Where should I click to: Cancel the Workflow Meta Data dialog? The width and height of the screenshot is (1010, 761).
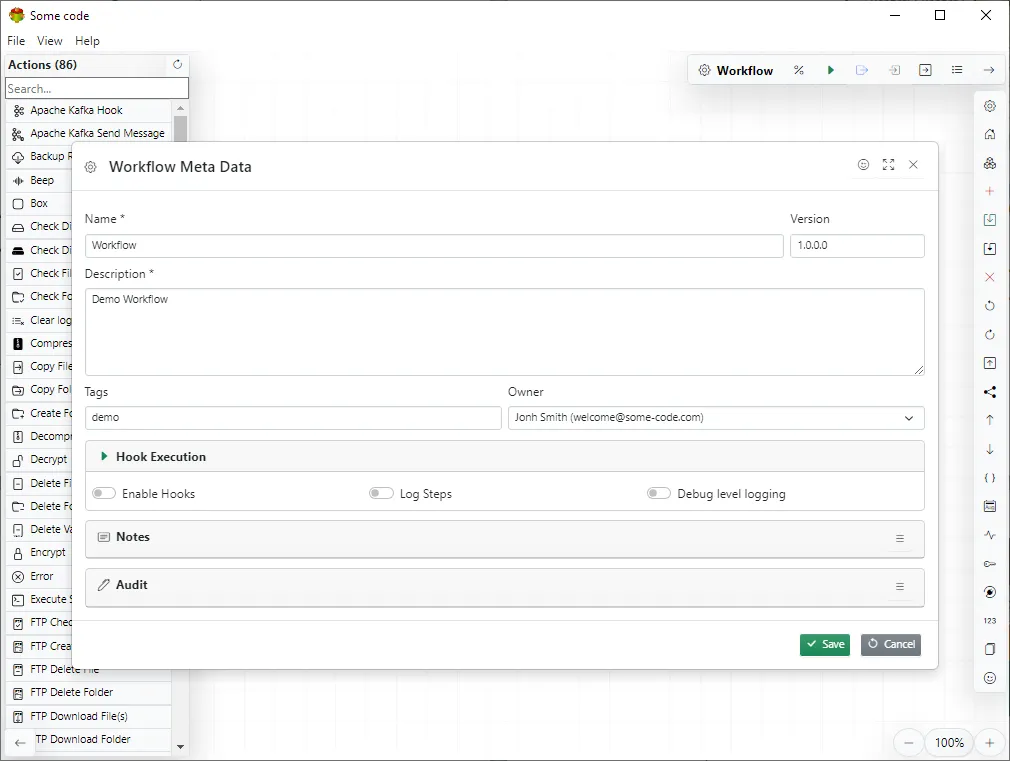[x=890, y=644]
